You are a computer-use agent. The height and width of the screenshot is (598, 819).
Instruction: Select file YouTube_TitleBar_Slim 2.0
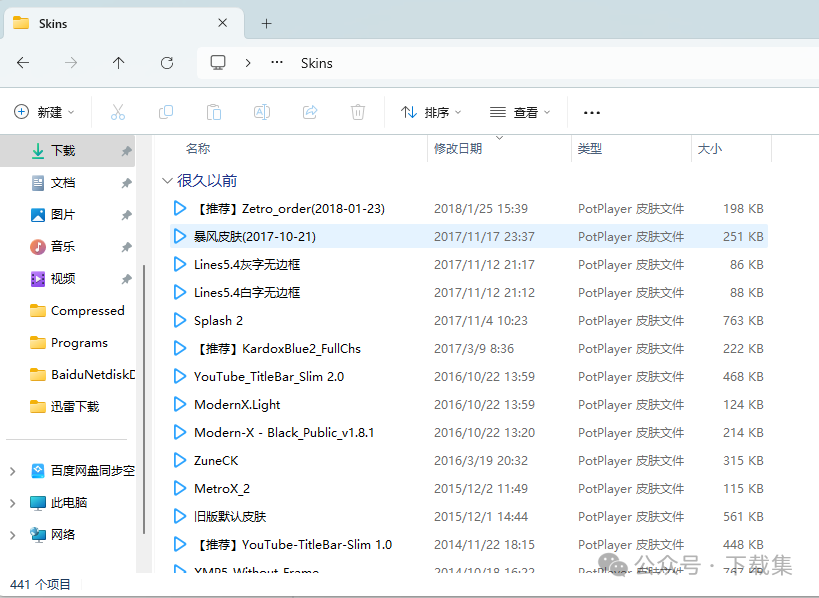pos(469,377)
